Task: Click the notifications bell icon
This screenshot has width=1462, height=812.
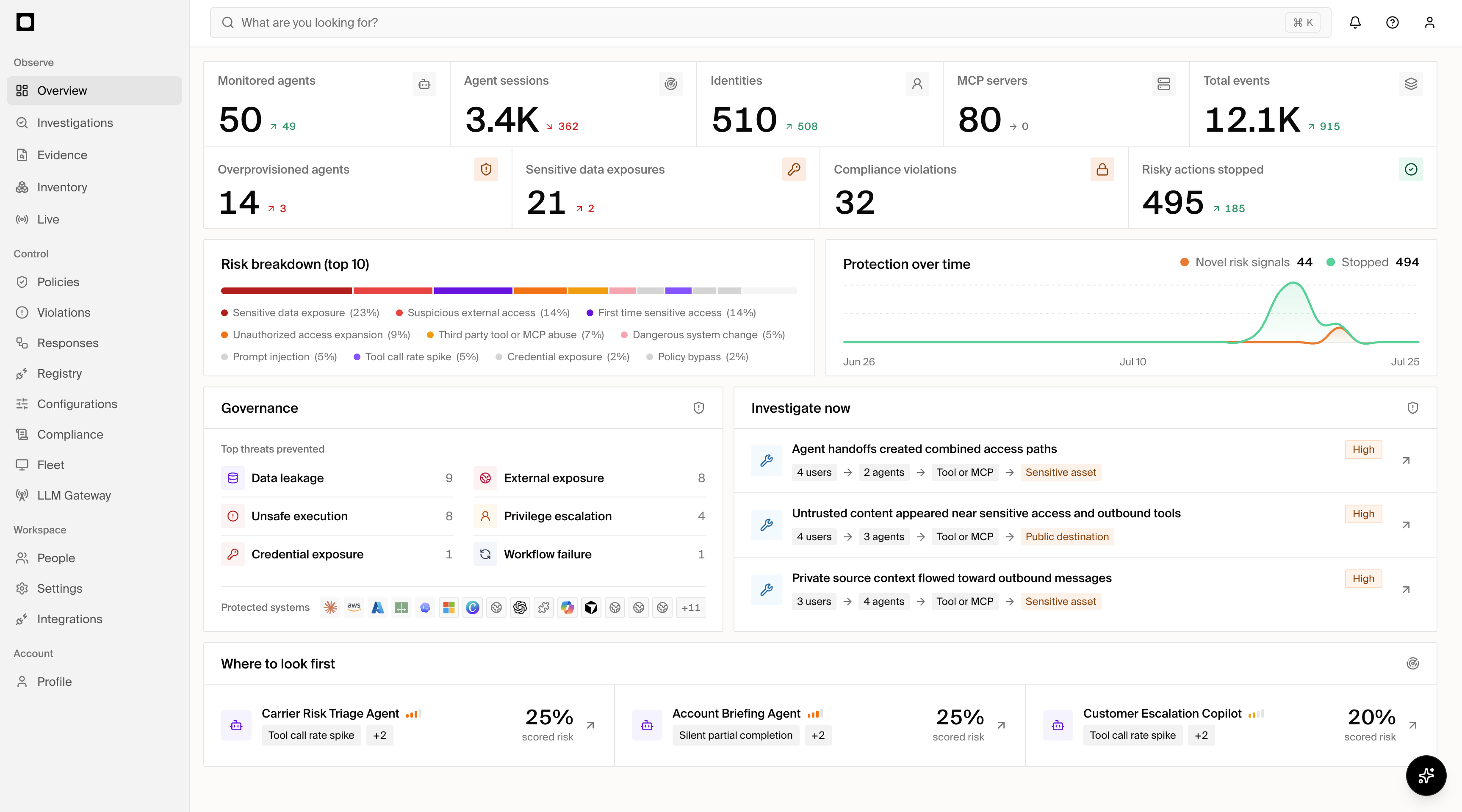Action: tap(1355, 23)
